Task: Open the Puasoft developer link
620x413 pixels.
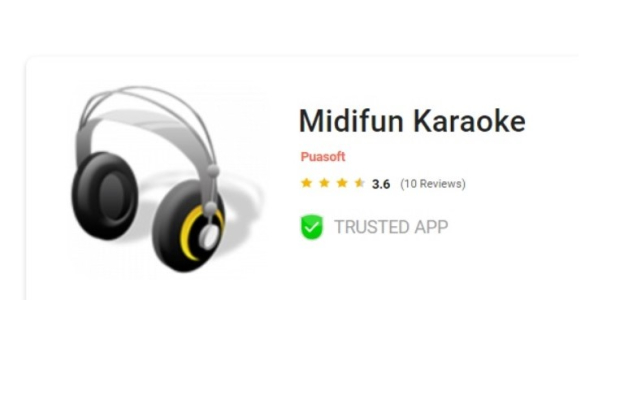Action: click(x=323, y=157)
